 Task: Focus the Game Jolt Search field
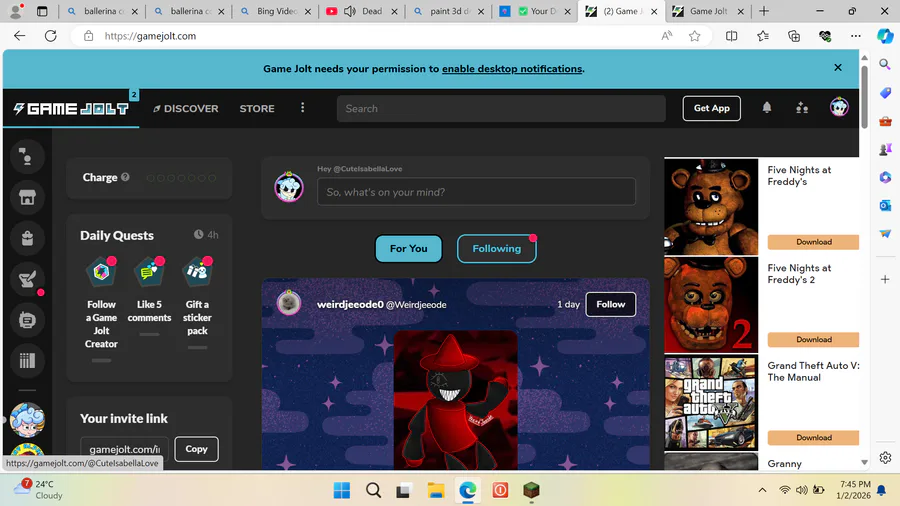point(501,108)
